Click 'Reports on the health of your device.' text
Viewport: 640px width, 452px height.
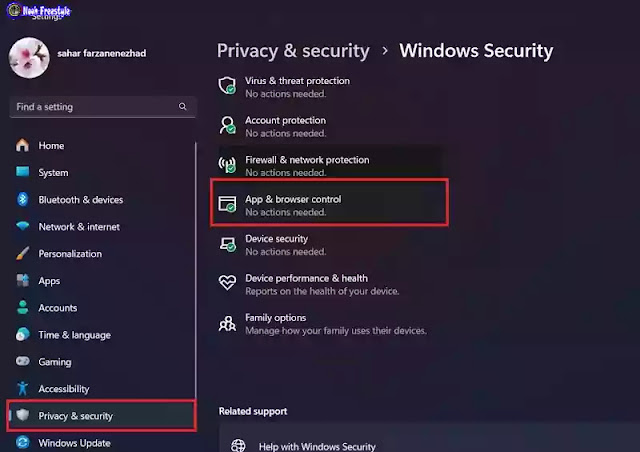coord(322,291)
